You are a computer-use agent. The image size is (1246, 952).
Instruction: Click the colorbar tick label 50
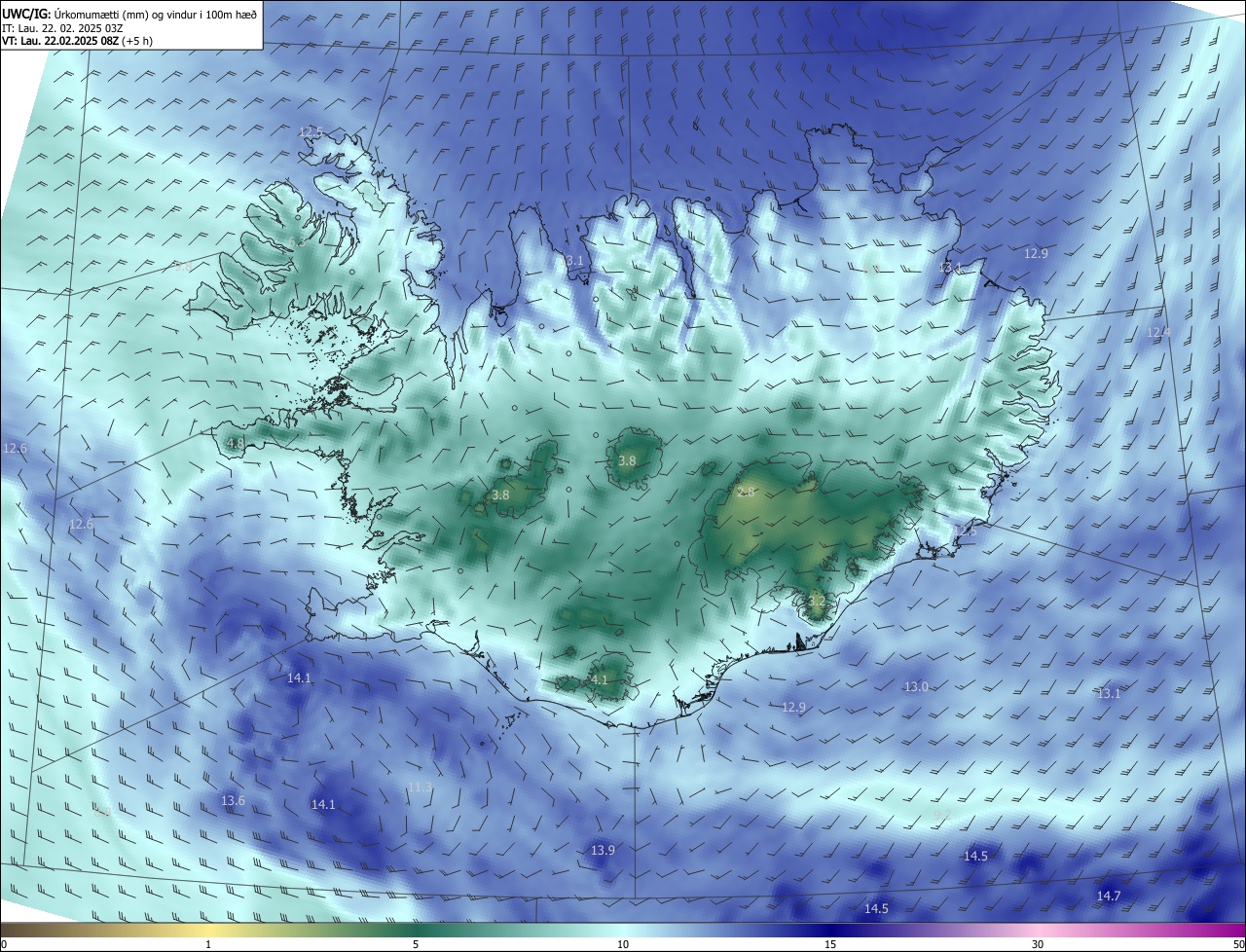click(x=1238, y=944)
